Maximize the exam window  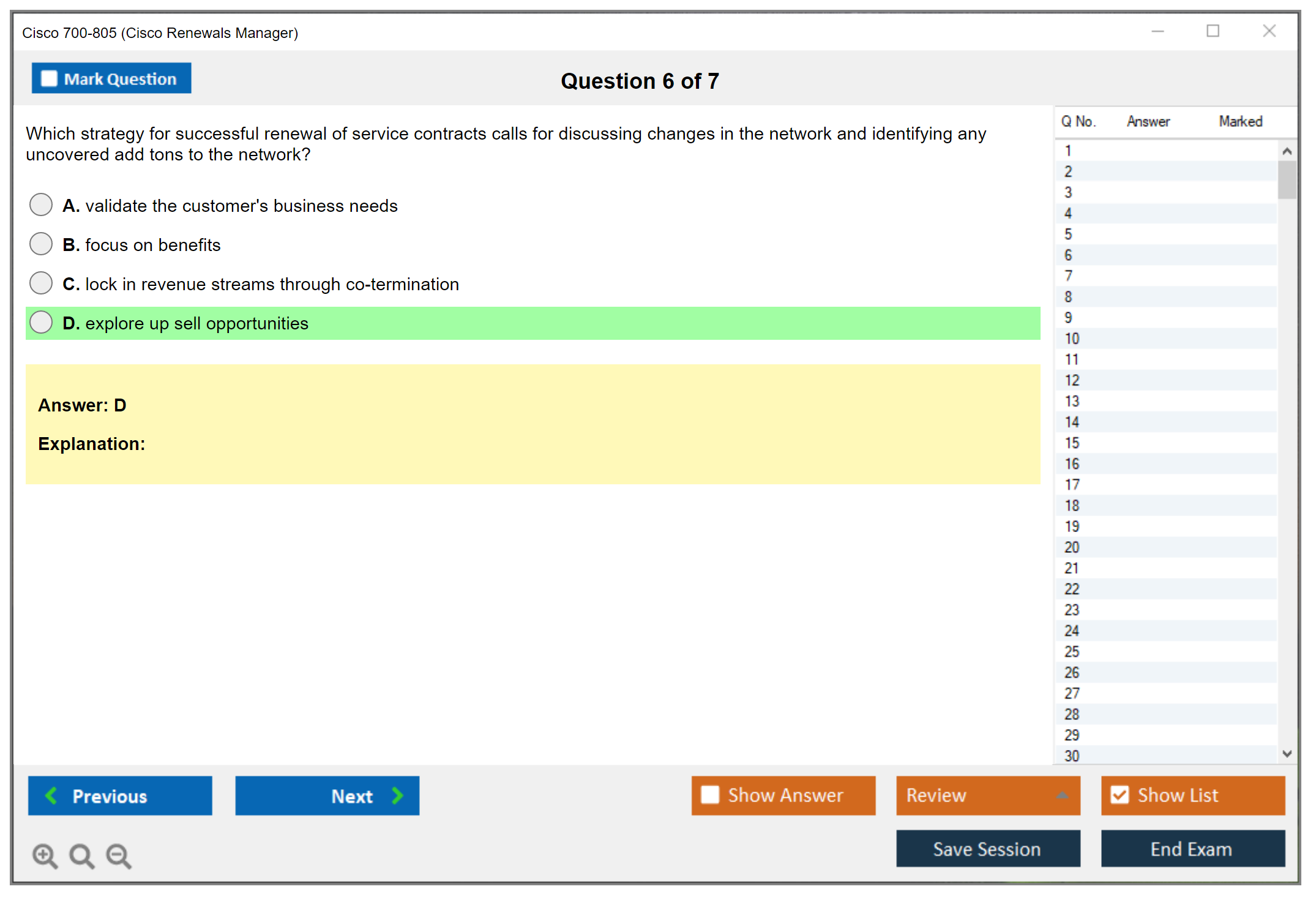[x=1213, y=31]
